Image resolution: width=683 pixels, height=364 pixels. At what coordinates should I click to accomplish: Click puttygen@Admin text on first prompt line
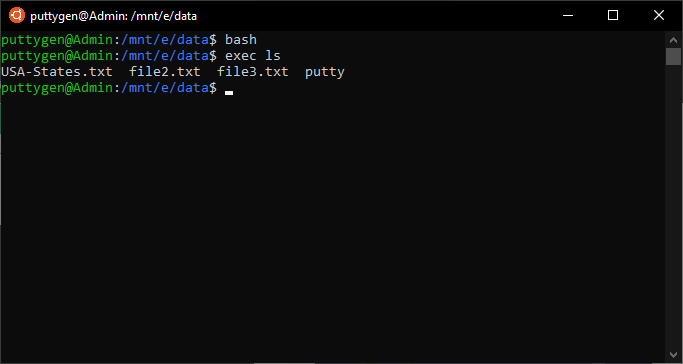(x=57, y=40)
